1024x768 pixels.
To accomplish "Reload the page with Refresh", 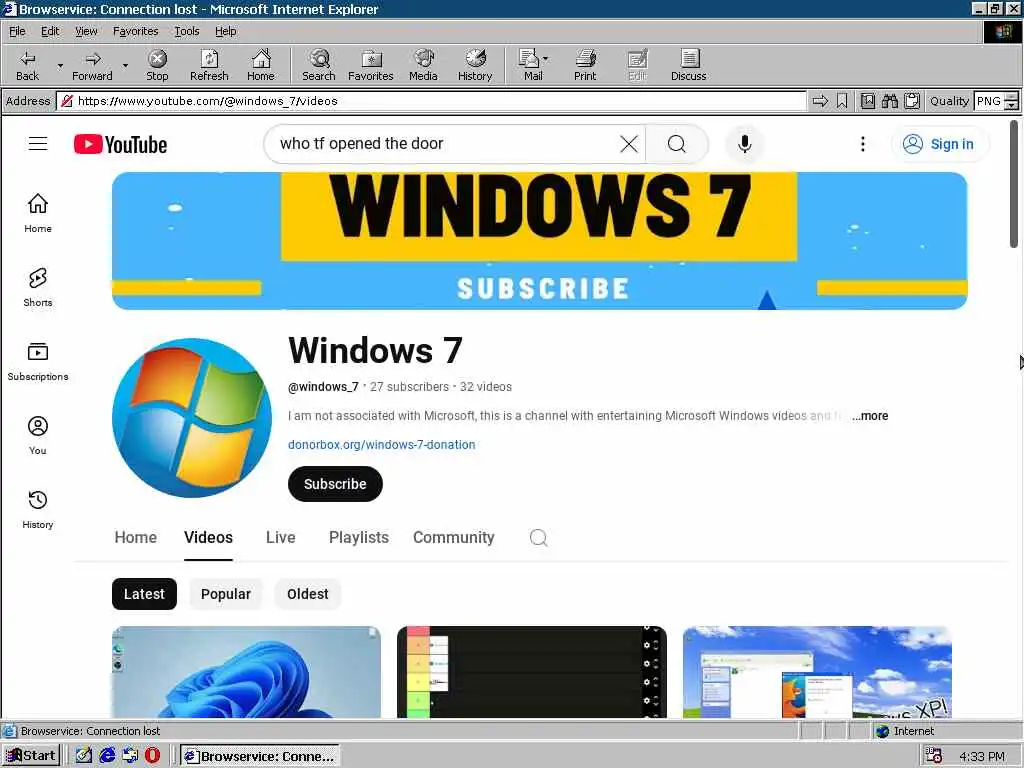I will pos(209,65).
